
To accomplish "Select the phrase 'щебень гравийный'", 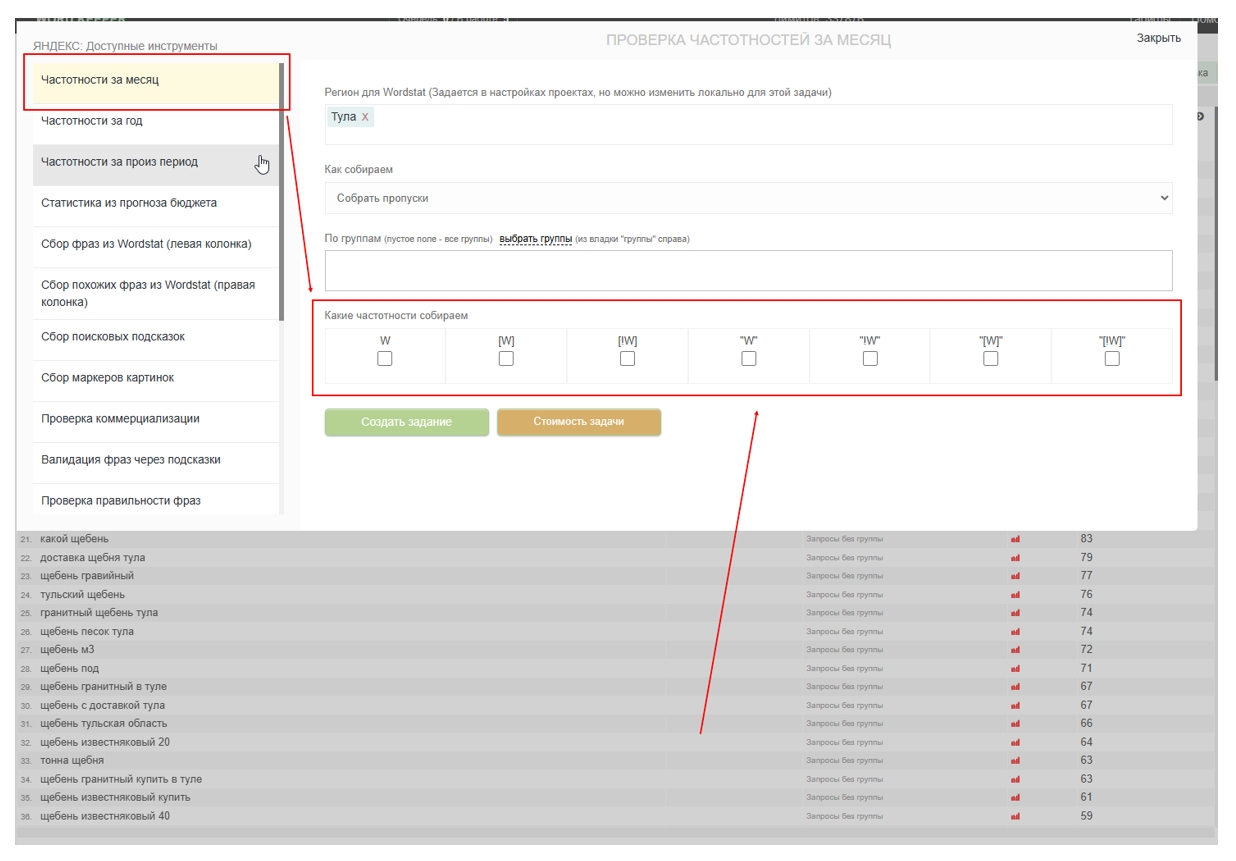I will (87, 576).
